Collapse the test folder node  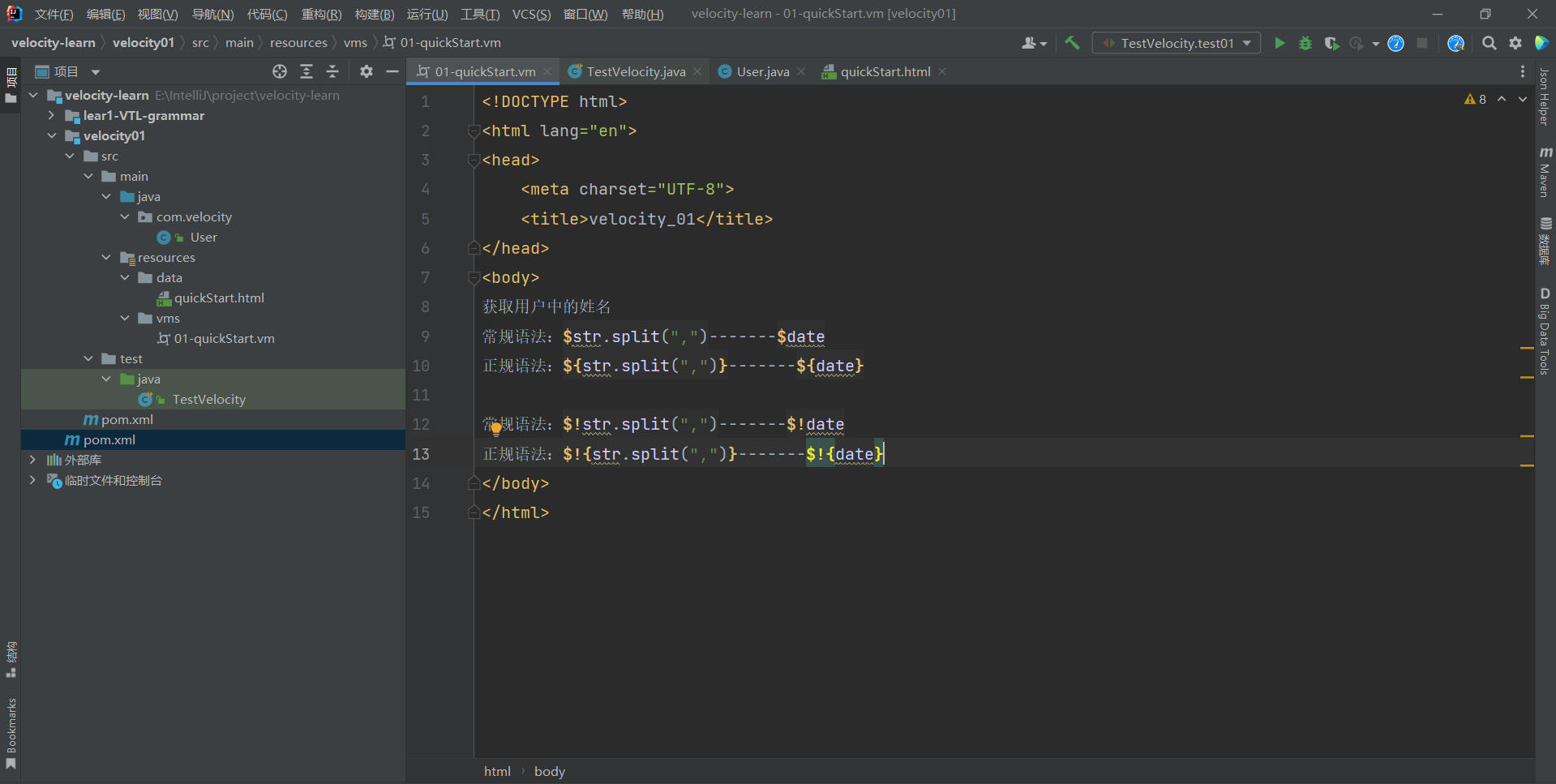click(x=88, y=358)
